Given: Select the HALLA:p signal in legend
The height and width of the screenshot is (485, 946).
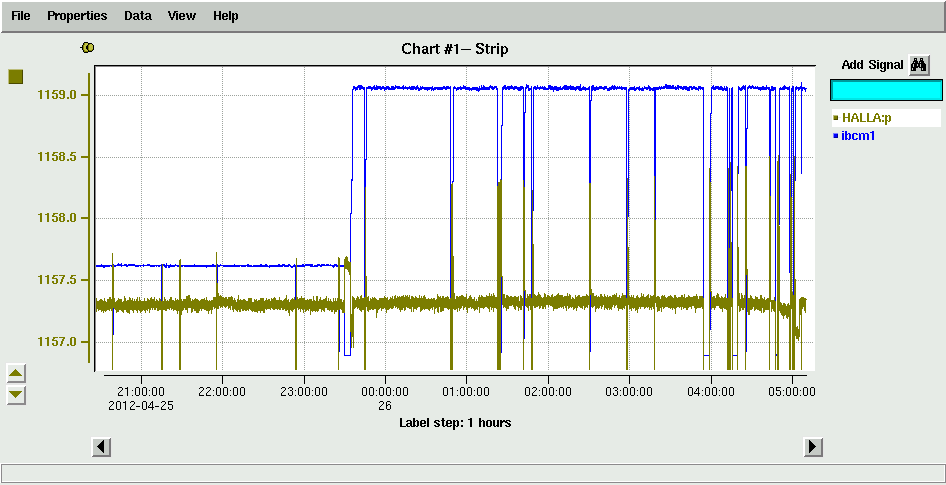Looking at the screenshot, I should (886, 118).
